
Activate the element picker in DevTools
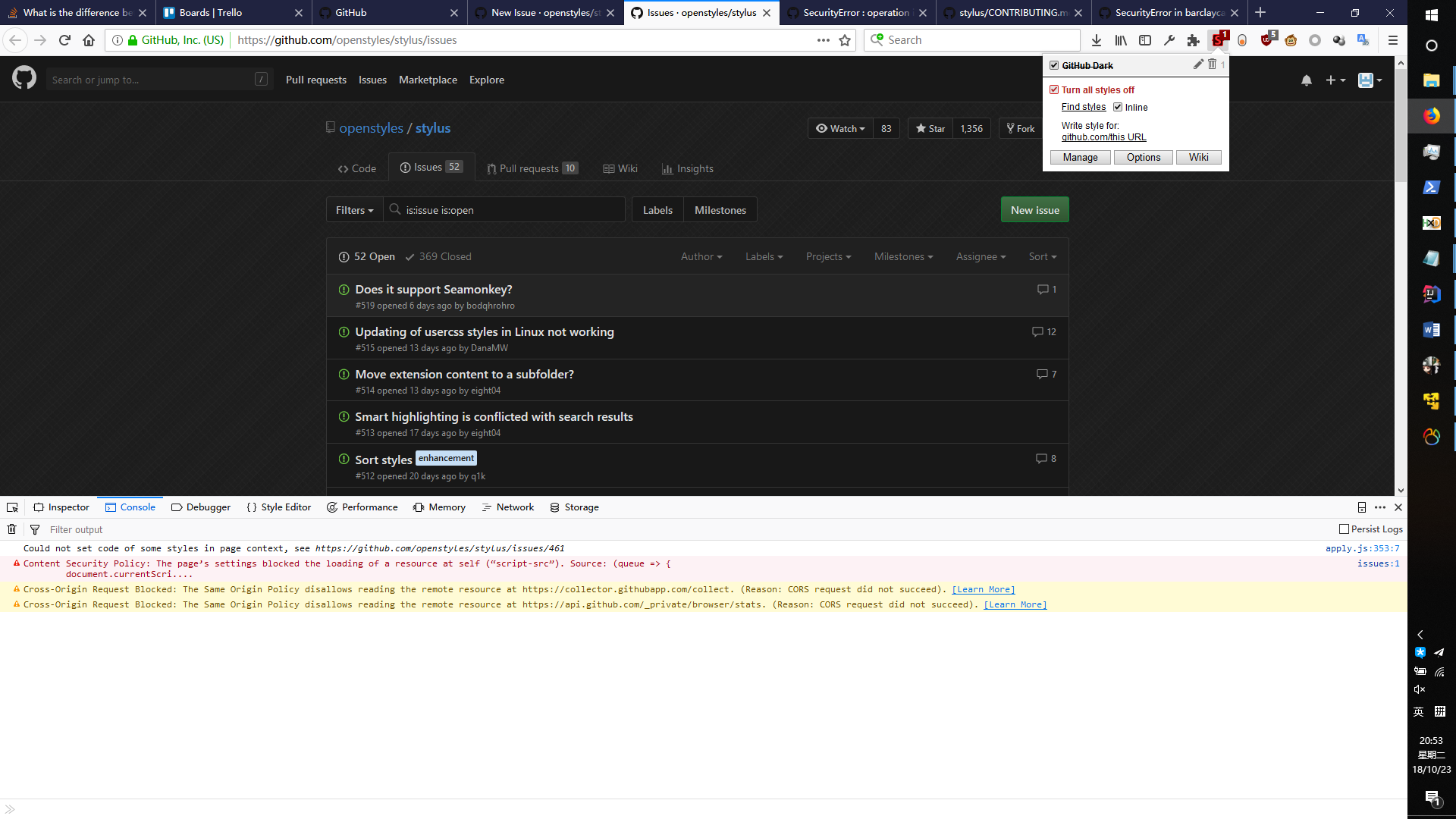point(12,507)
